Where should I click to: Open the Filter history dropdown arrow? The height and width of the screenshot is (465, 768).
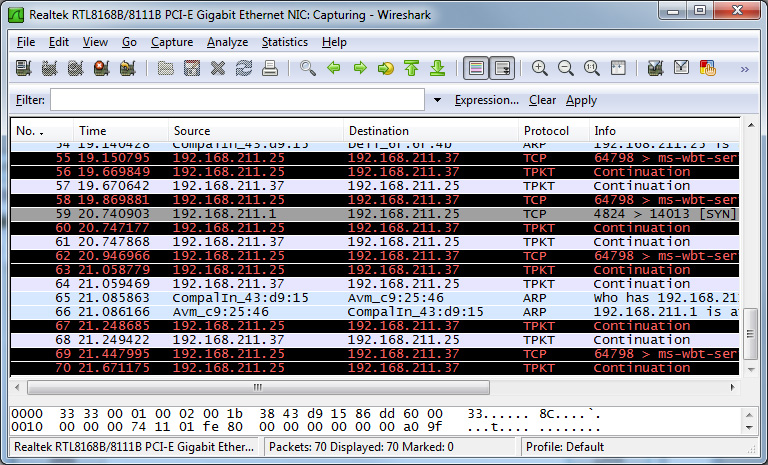[438, 101]
